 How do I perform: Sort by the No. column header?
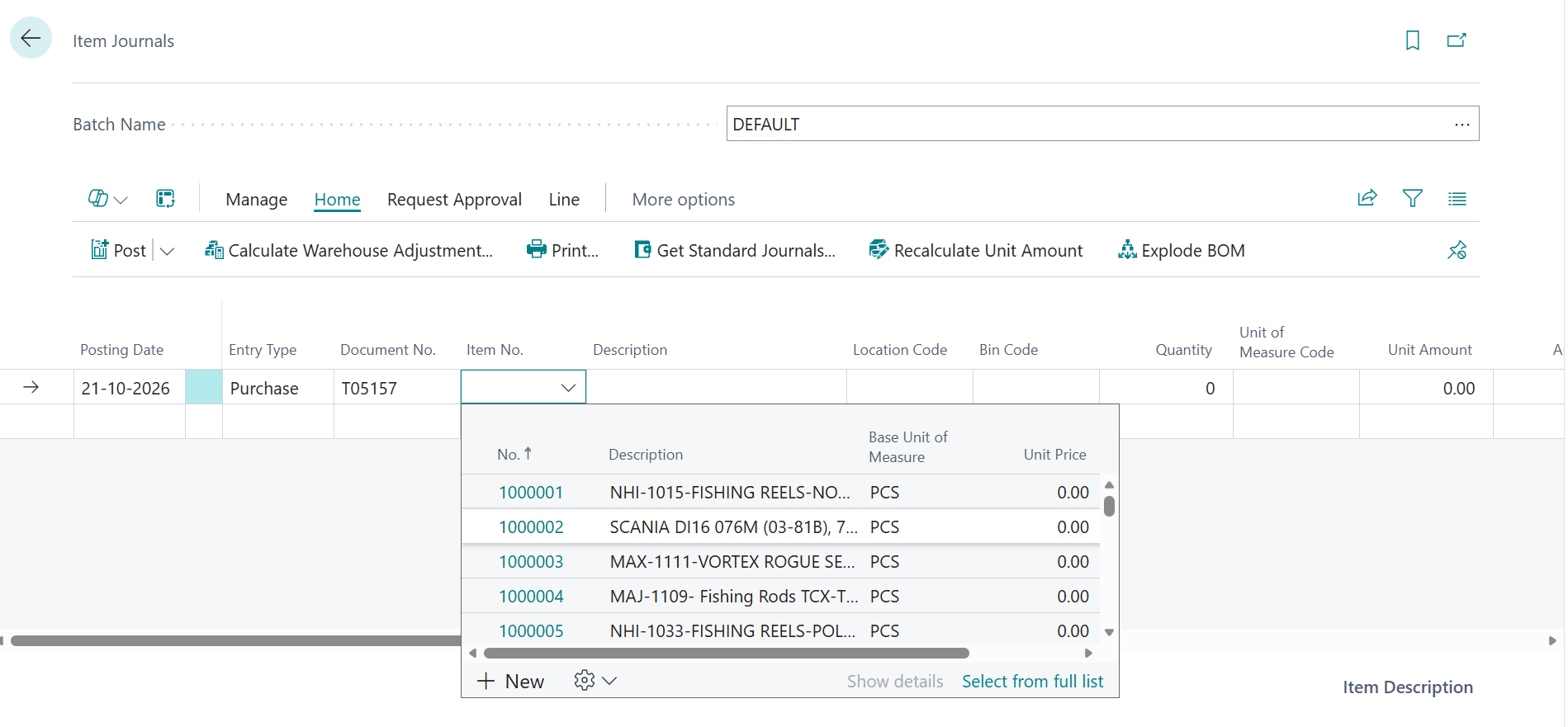(514, 454)
